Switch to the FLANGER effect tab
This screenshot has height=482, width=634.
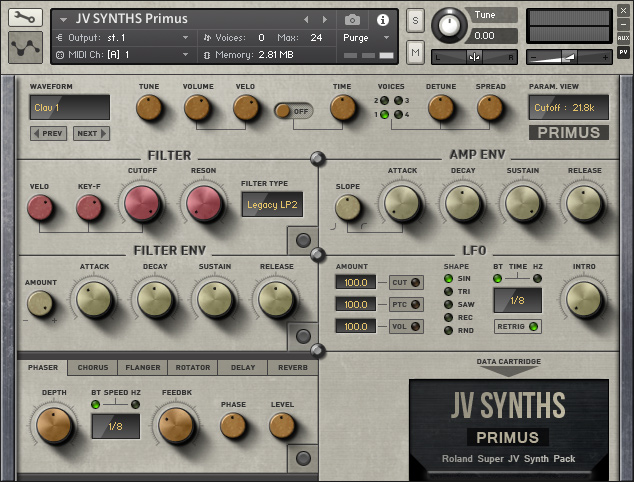pyautogui.click(x=143, y=367)
